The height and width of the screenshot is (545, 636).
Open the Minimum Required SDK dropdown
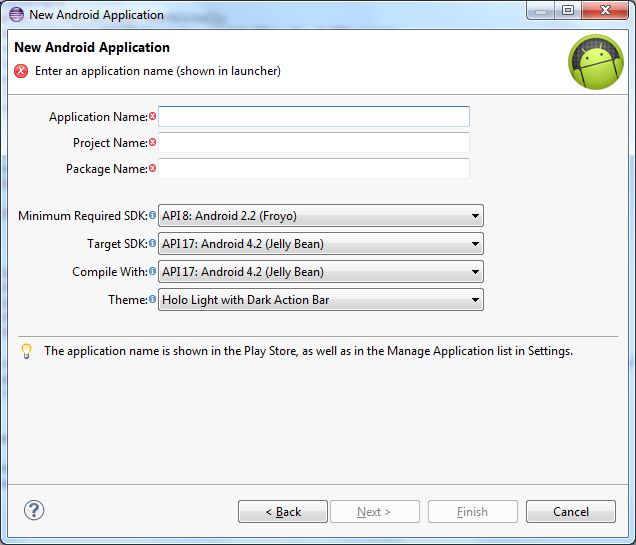pyautogui.click(x=321, y=216)
